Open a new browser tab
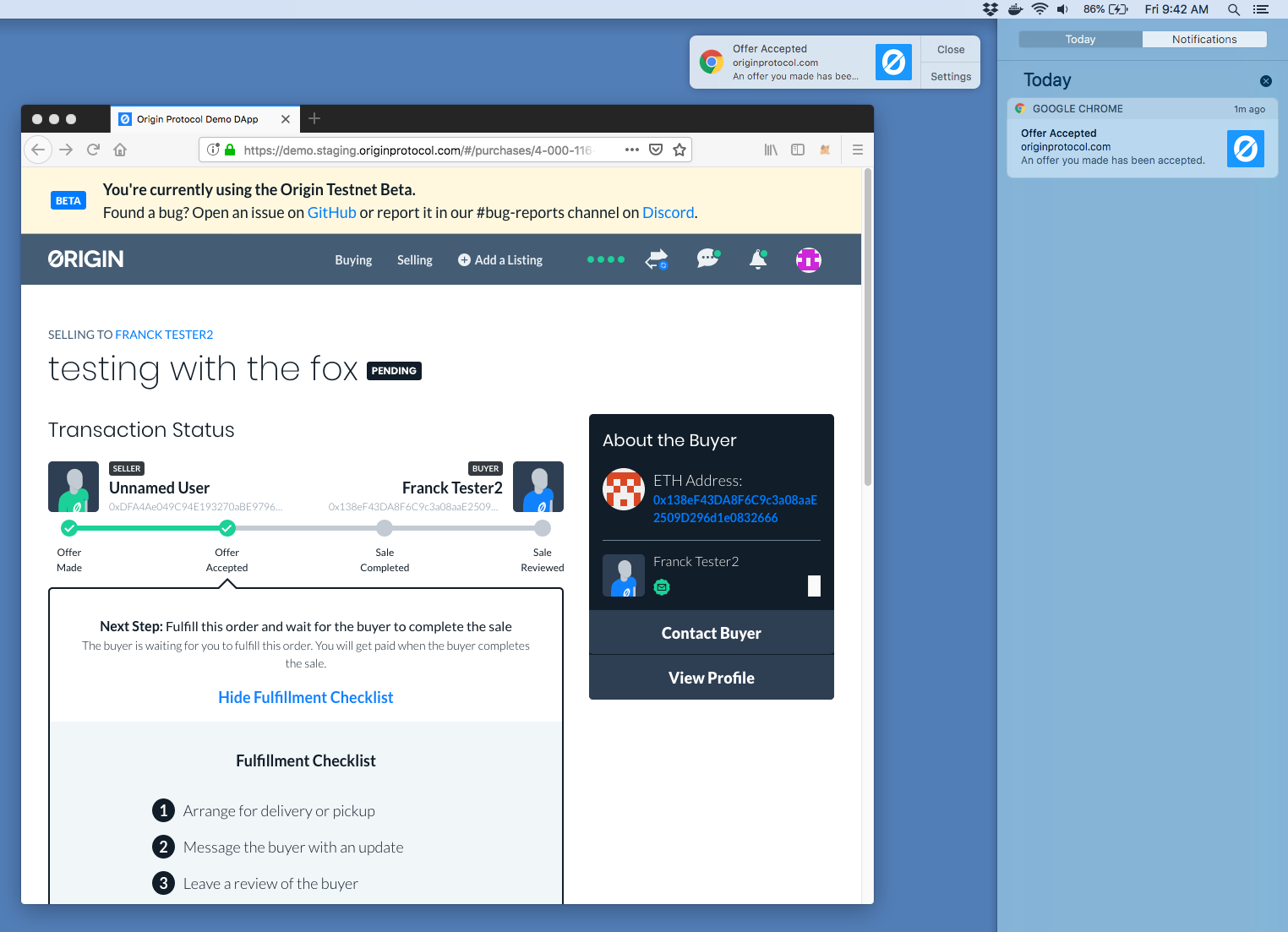Viewport: 1288px width, 932px height. (314, 118)
